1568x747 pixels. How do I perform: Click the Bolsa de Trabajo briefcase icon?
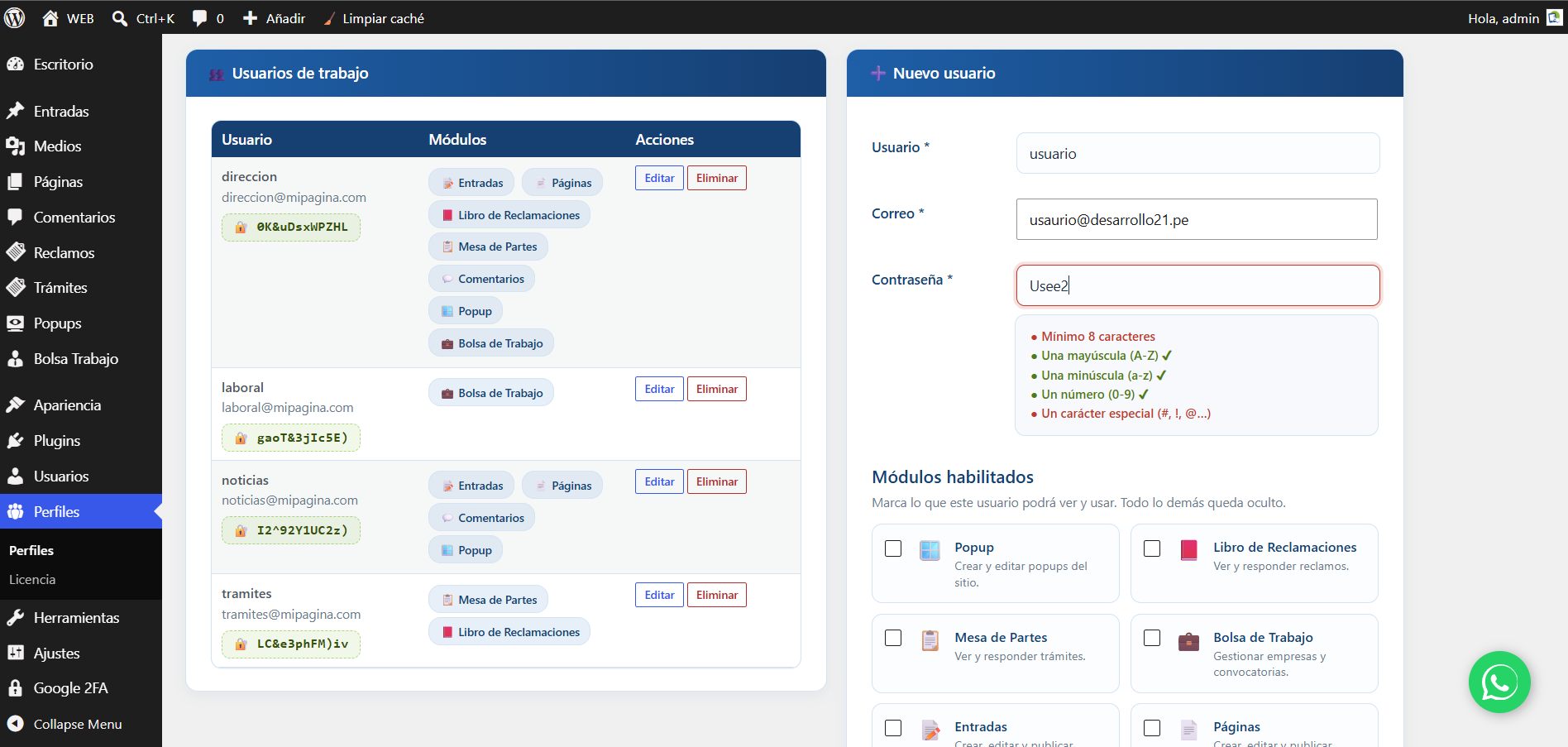[x=1188, y=641]
